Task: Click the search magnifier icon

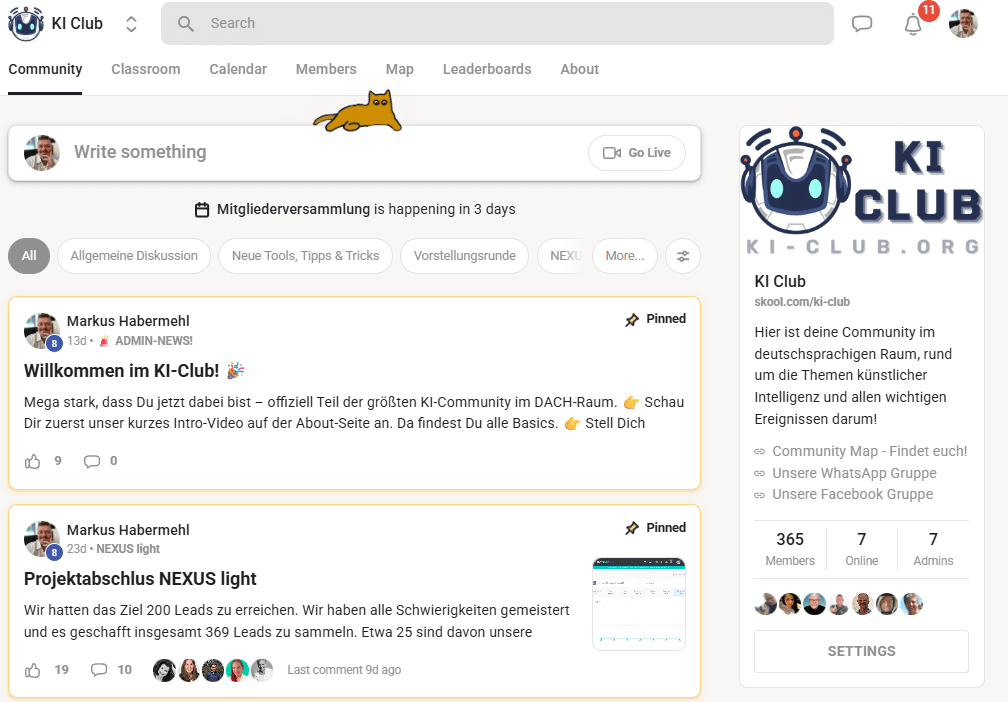Action: point(186,24)
